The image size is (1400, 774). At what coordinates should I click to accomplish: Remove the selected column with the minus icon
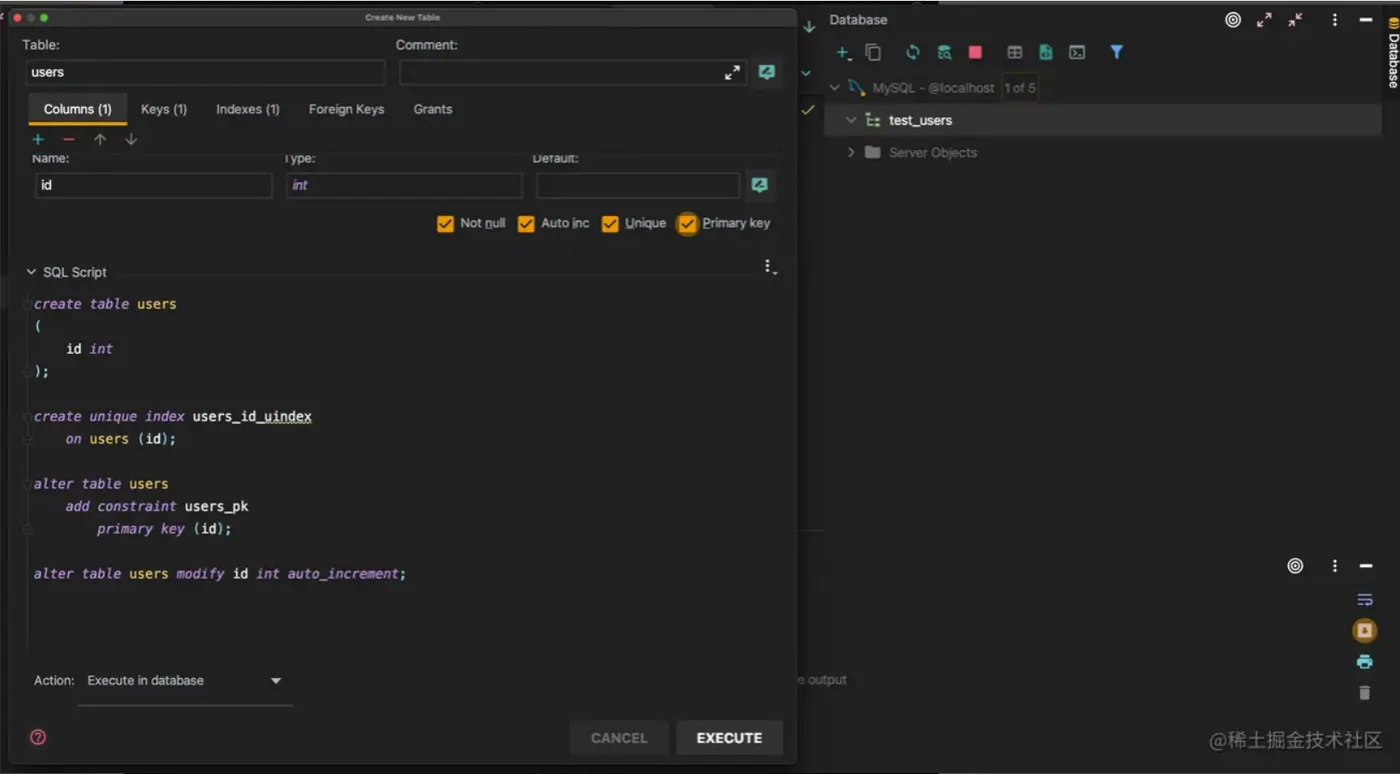coord(69,139)
